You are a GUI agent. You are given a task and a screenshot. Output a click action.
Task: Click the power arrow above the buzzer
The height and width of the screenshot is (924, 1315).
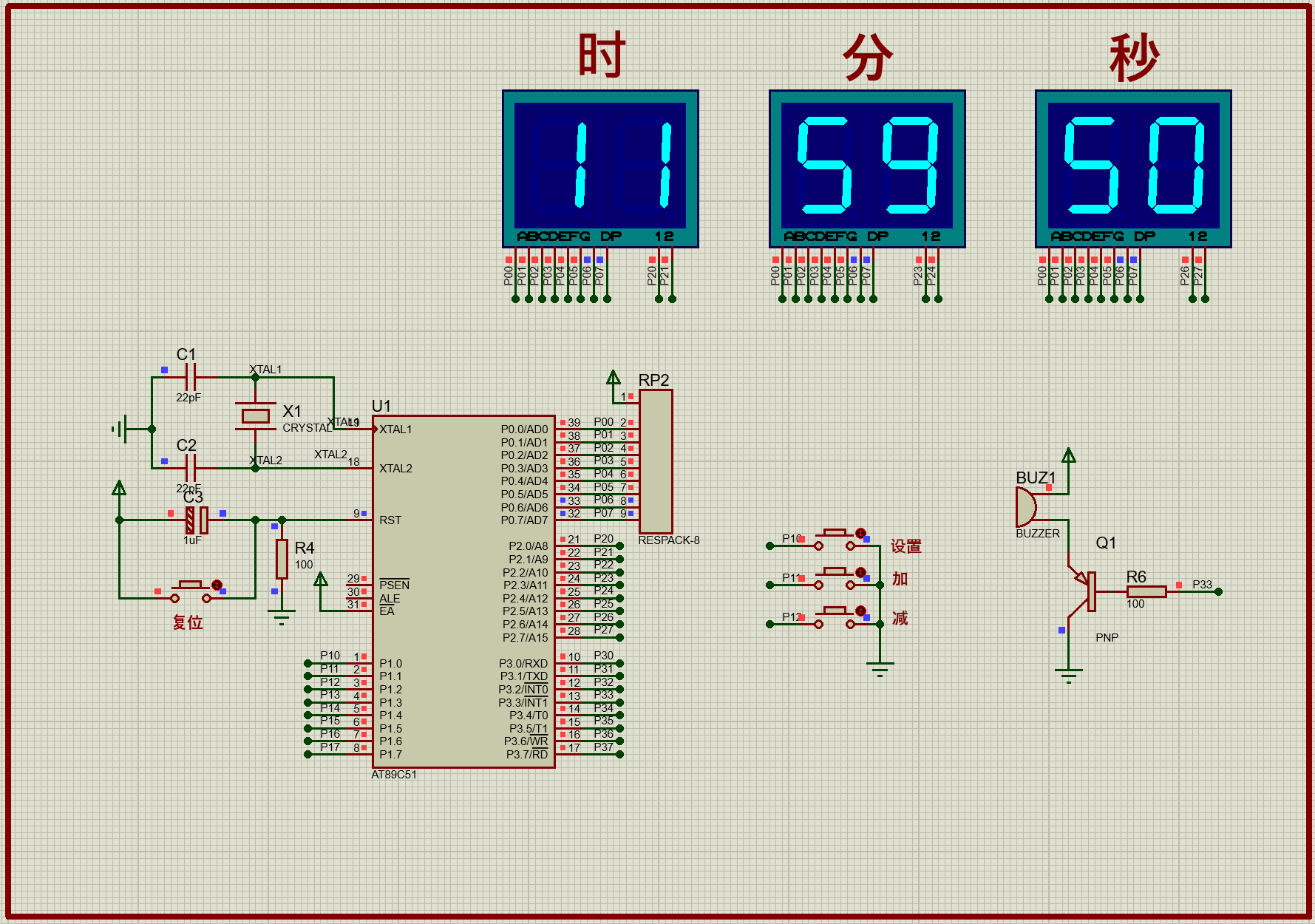coord(1069,456)
